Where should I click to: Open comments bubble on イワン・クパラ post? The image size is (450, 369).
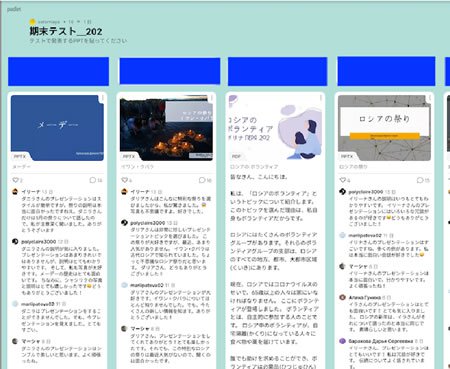point(202,180)
